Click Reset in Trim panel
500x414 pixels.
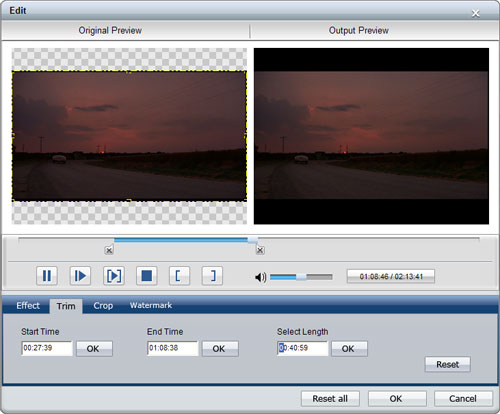(448, 364)
